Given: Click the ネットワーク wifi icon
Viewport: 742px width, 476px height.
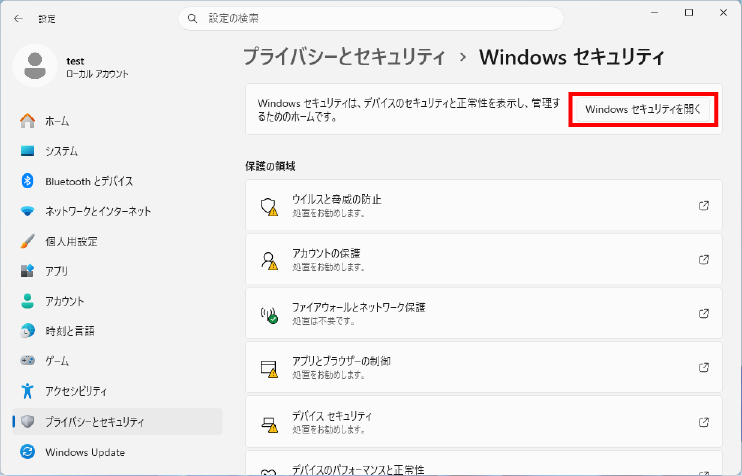Looking at the screenshot, I should pos(27,211).
